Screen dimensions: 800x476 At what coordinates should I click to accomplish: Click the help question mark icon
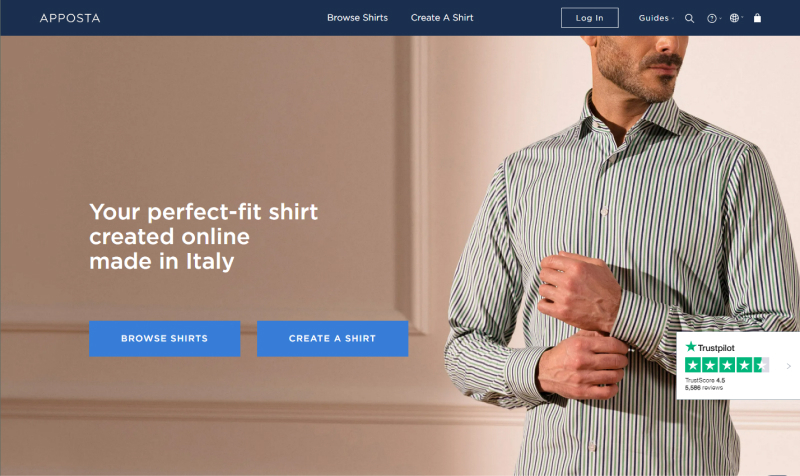(x=711, y=18)
